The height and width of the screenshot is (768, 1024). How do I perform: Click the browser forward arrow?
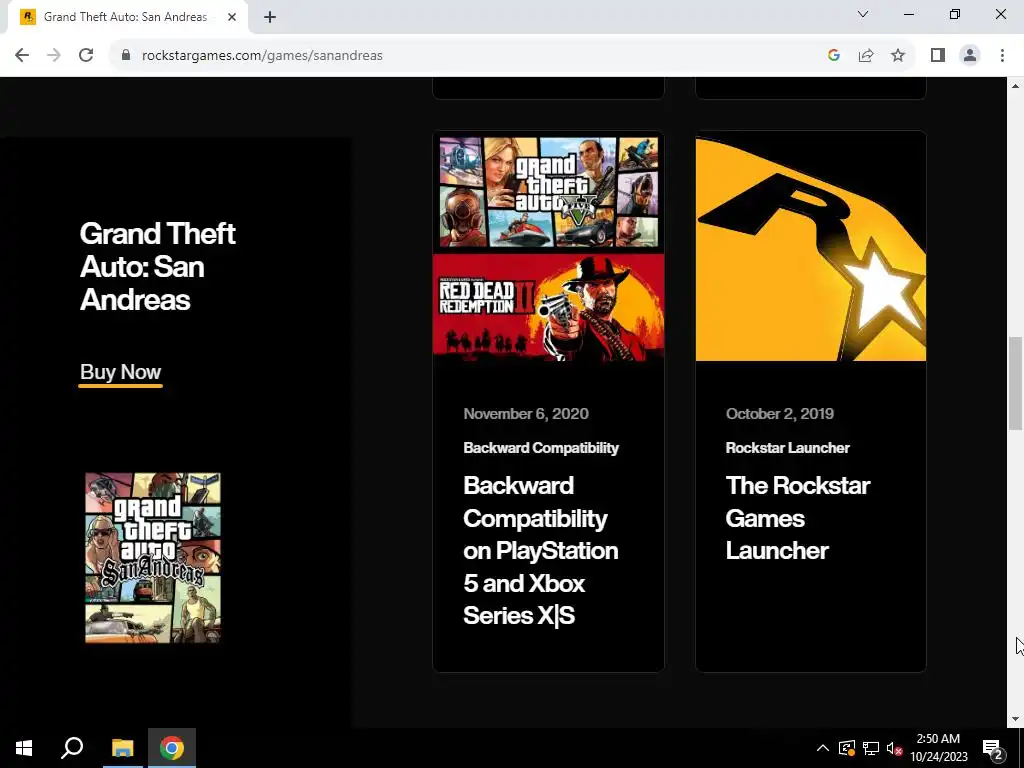(54, 56)
